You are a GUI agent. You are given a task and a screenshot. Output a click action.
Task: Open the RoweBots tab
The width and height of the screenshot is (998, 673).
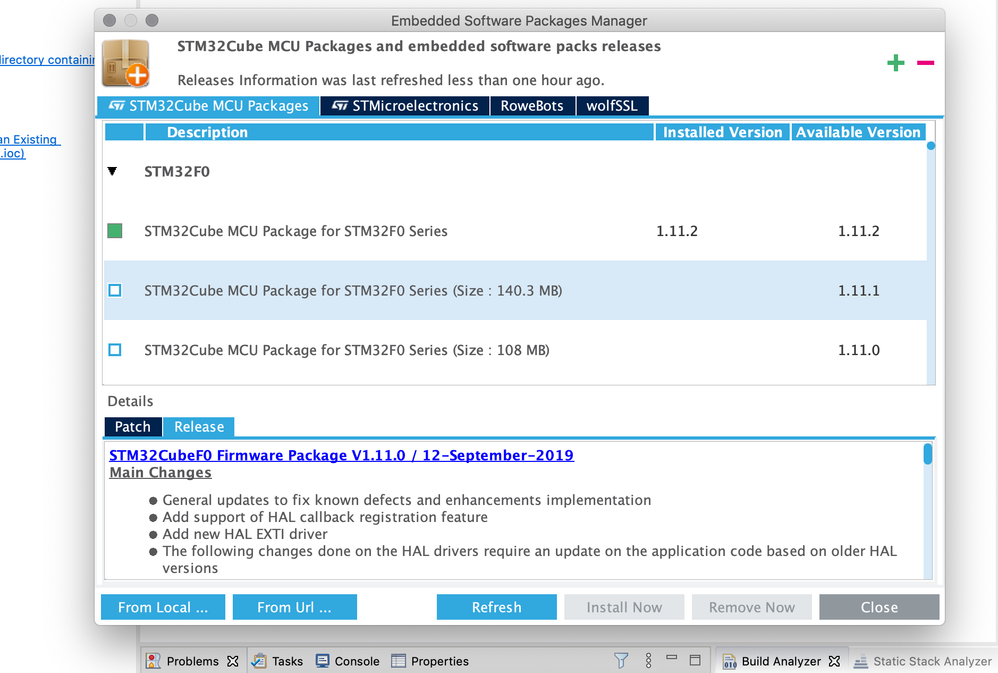[532, 106]
